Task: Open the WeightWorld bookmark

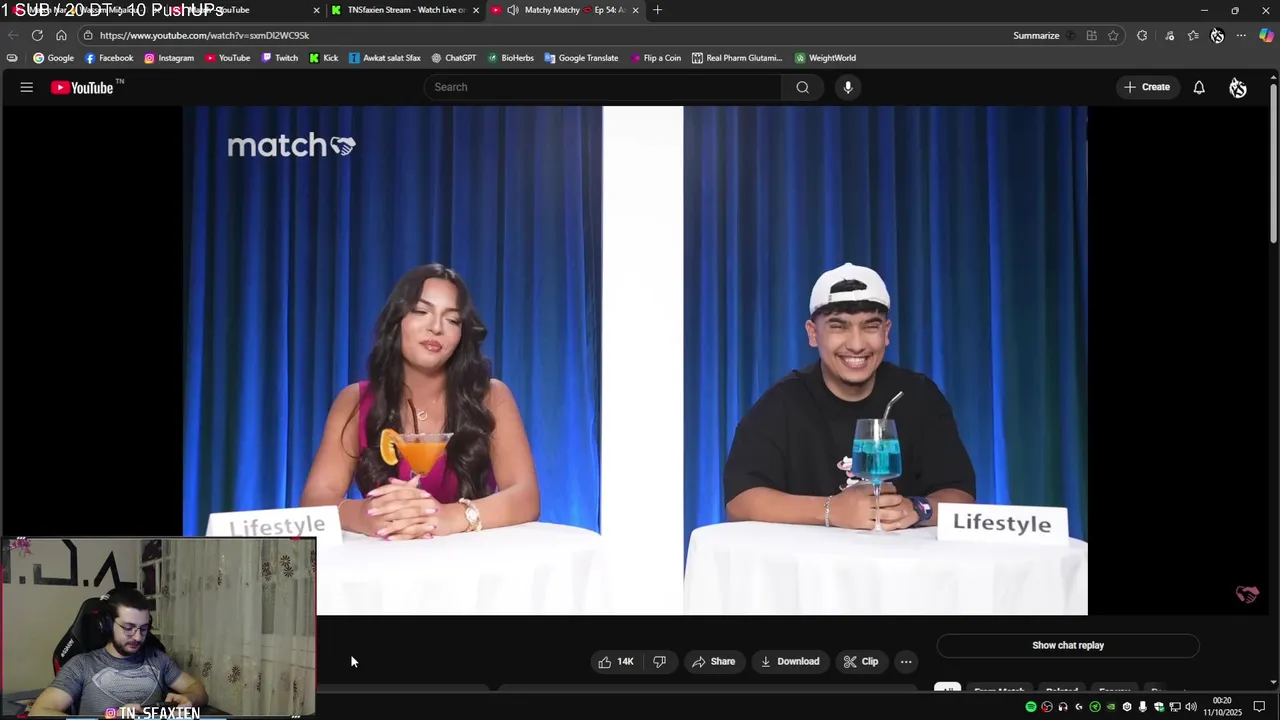Action: click(826, 58)
